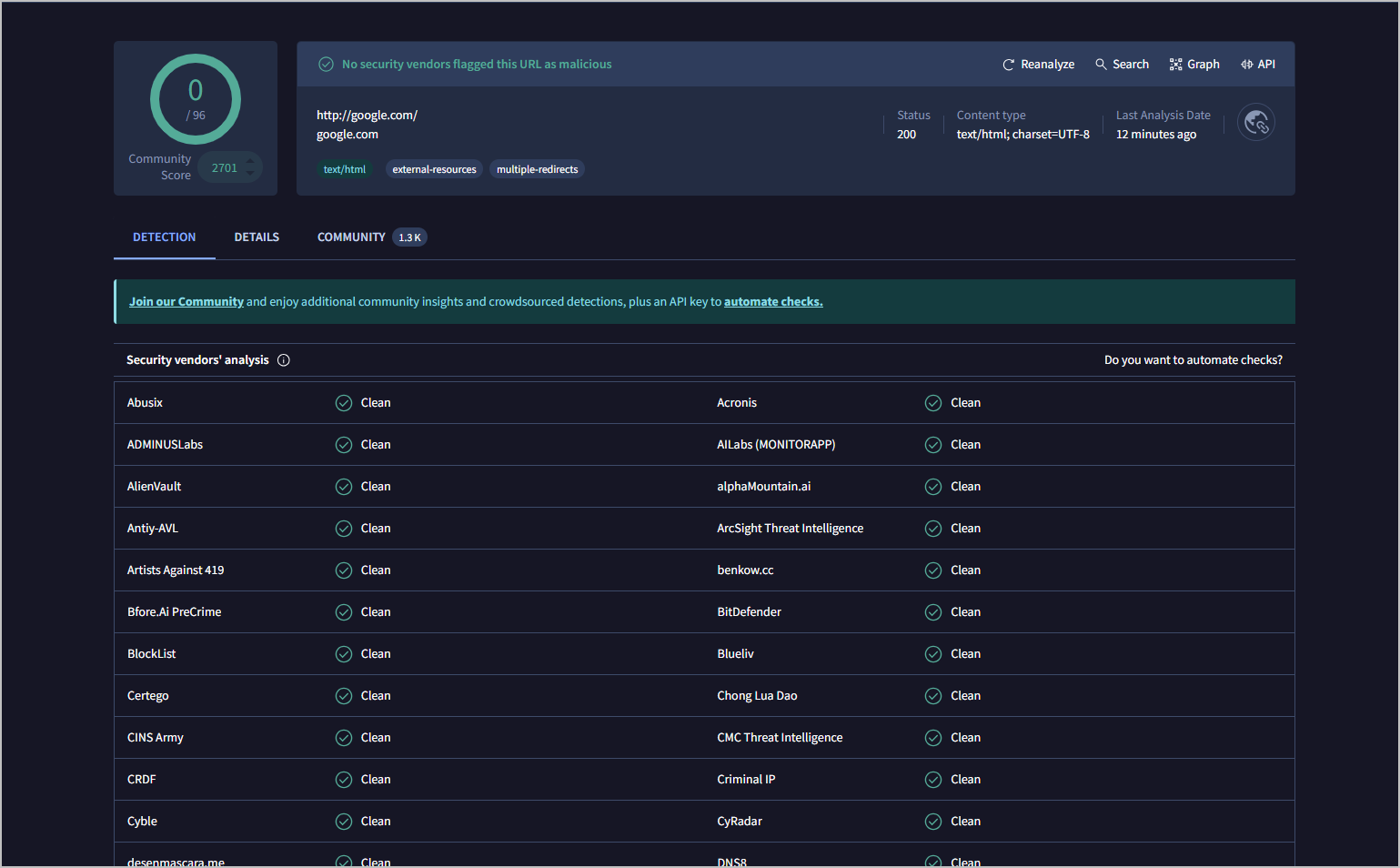
Task: Click the Chong Lua Dao vendor name
Action: pyautogui.click(x=757, y=696)
